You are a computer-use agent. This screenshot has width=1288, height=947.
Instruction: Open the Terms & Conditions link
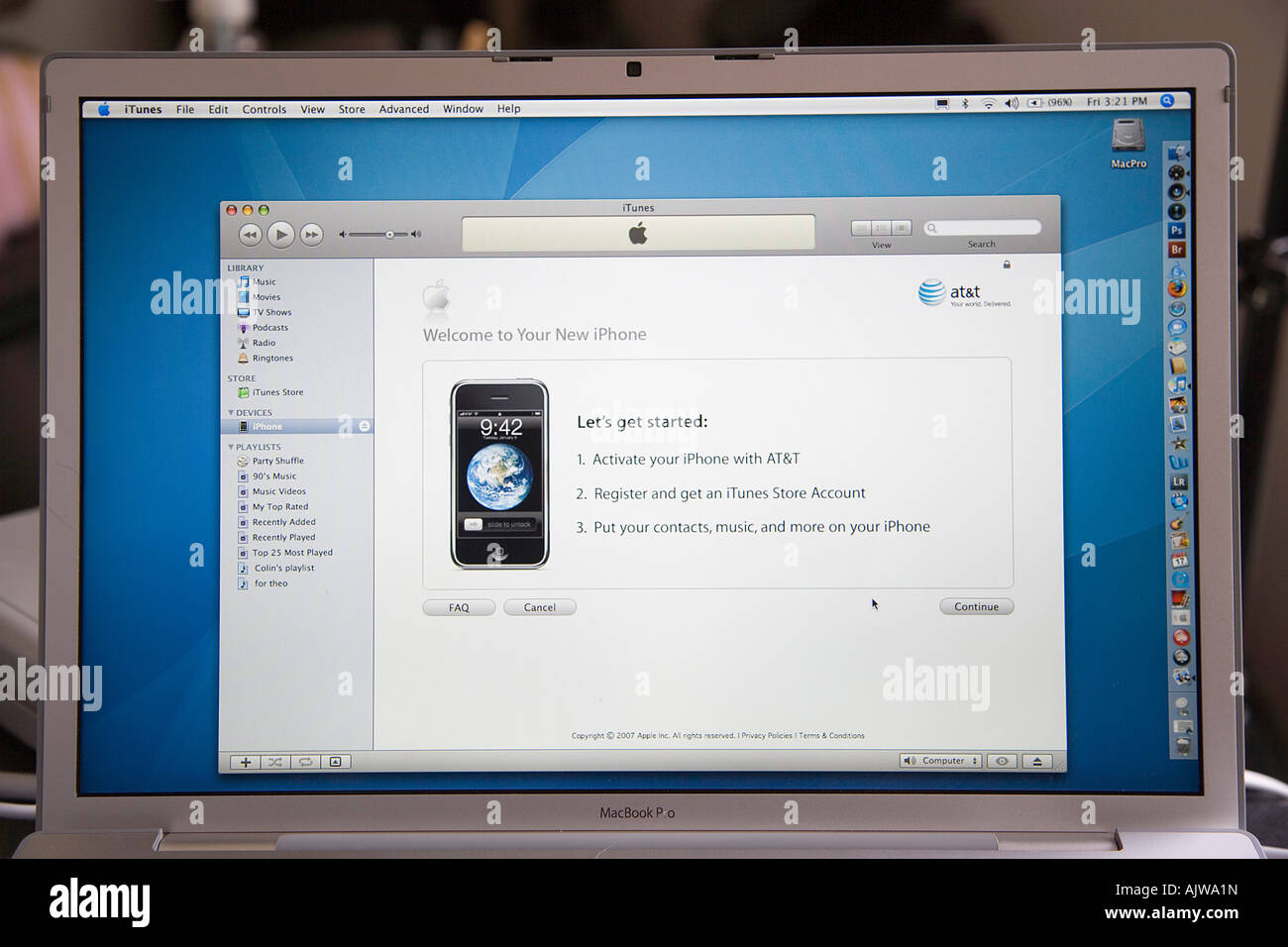click(831, 736)
